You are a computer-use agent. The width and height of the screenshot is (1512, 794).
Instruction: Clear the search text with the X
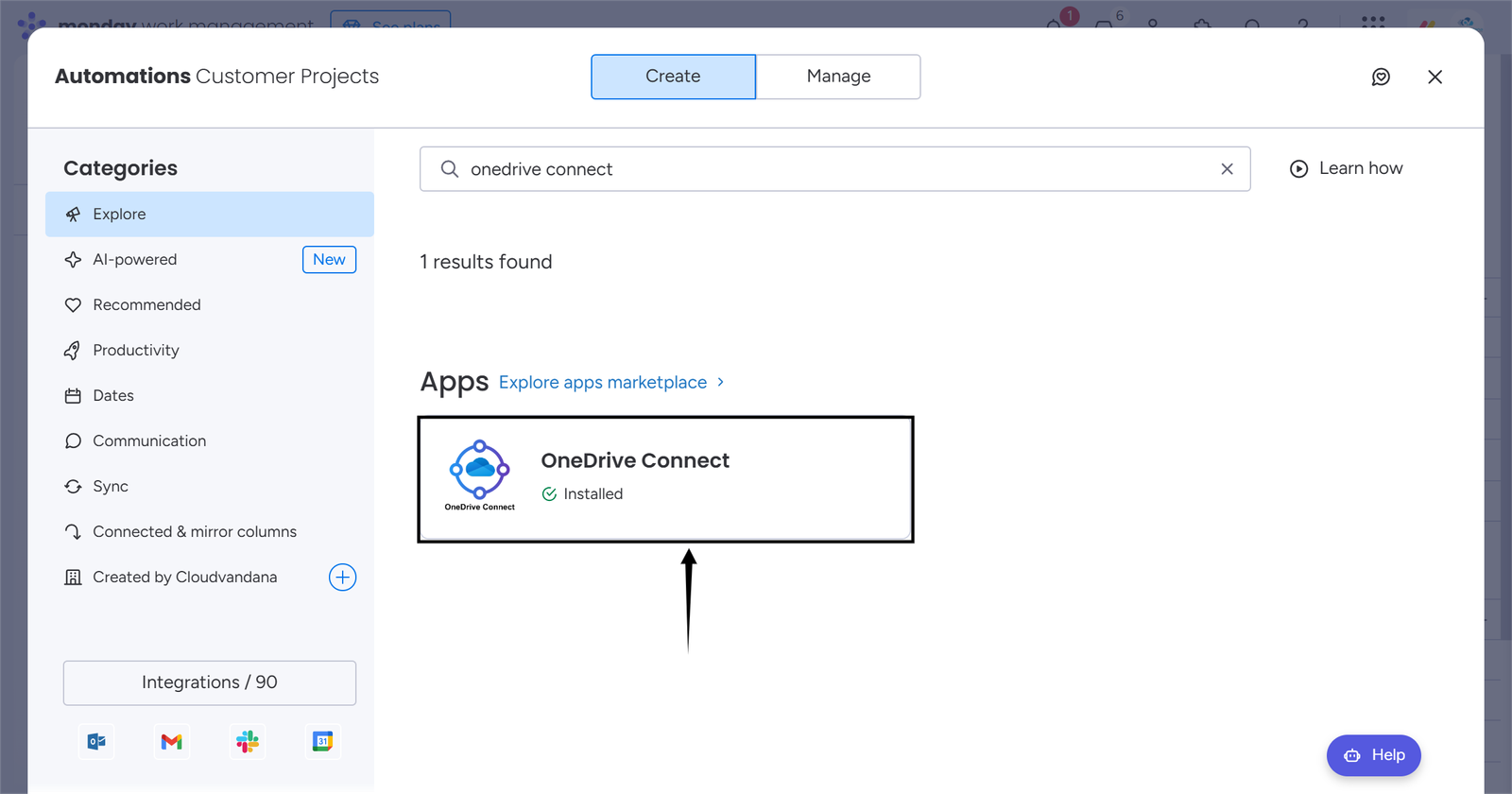tap(1227, 169)
